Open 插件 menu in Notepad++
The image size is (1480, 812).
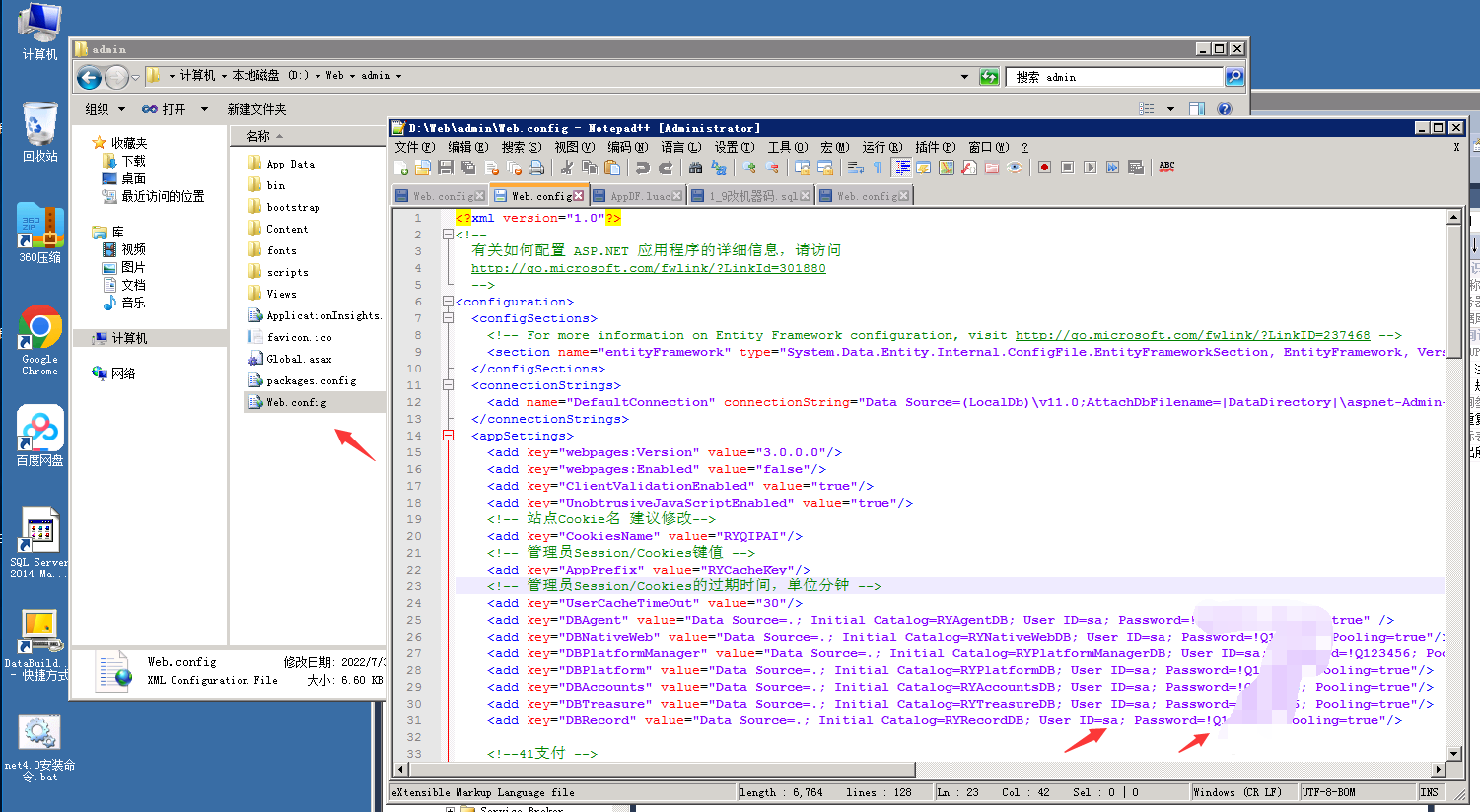935,147
